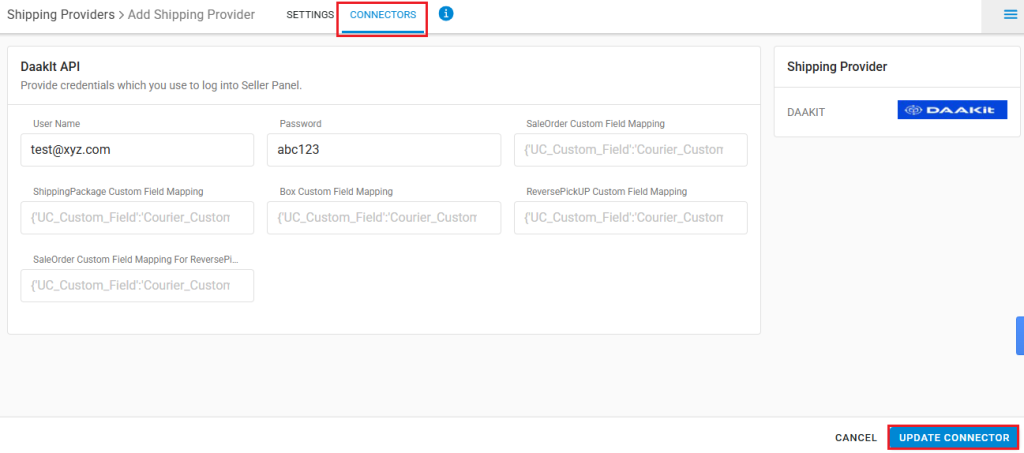
Task: Click 'Add Shipping Provider' breadcrumb text
Action: 191,14
